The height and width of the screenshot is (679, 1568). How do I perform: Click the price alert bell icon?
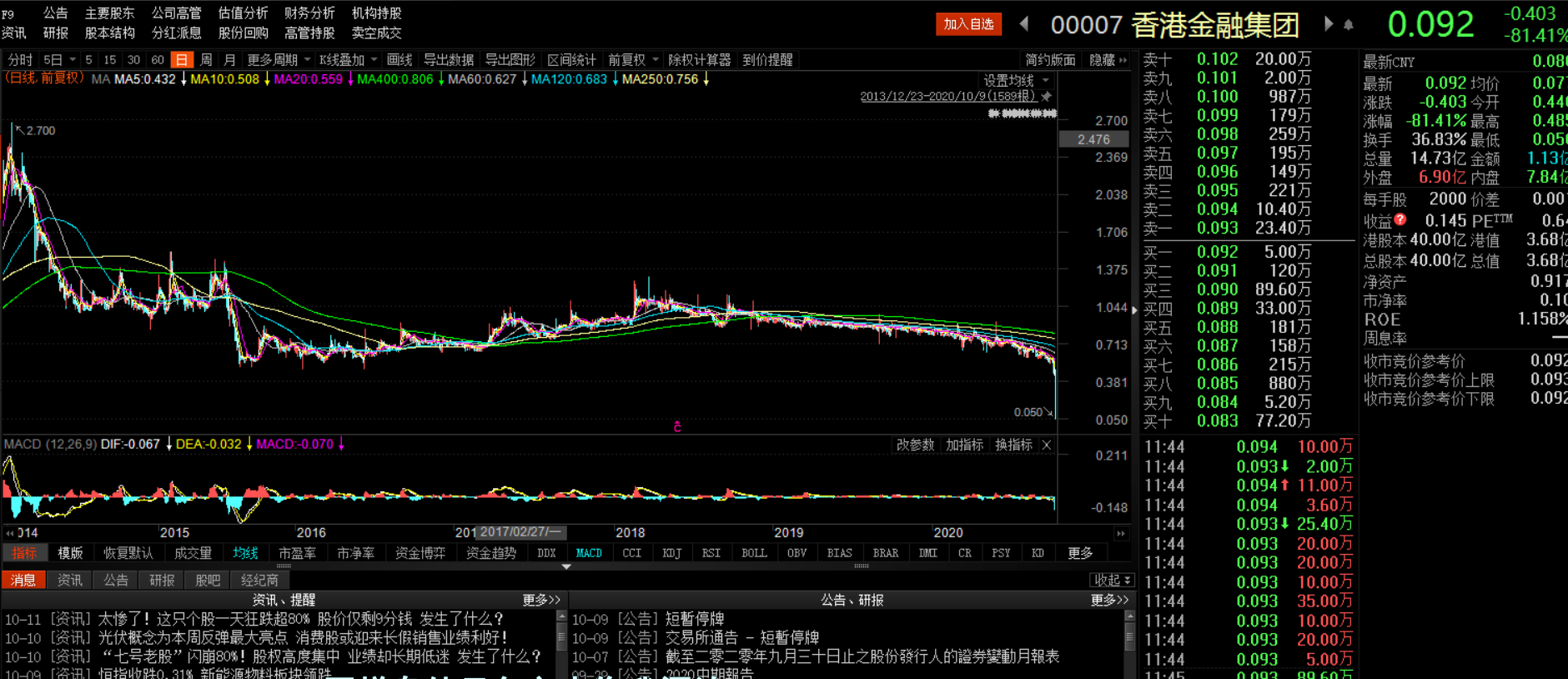click(x=1349, y=25)
